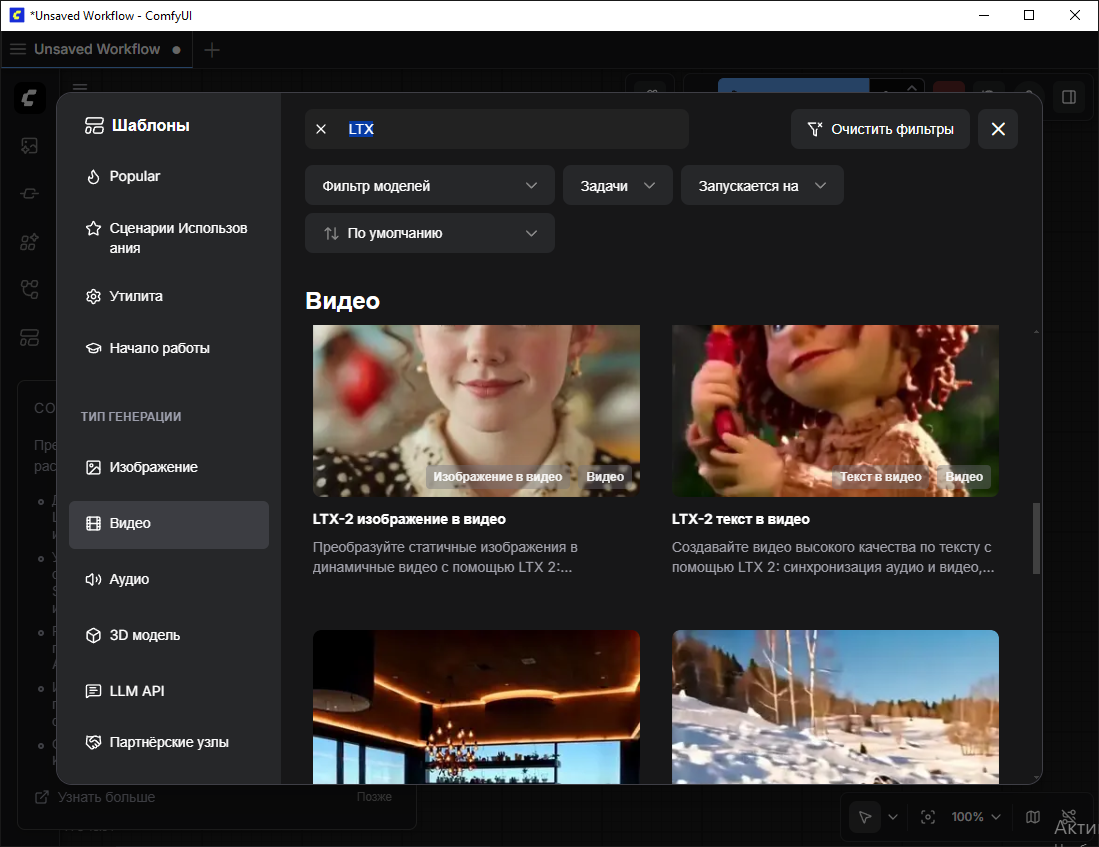Open the templates sidebar icon behind dialog
This screenshot has width=1099, height=847.
pyautogui.click(x=29, y=338)
